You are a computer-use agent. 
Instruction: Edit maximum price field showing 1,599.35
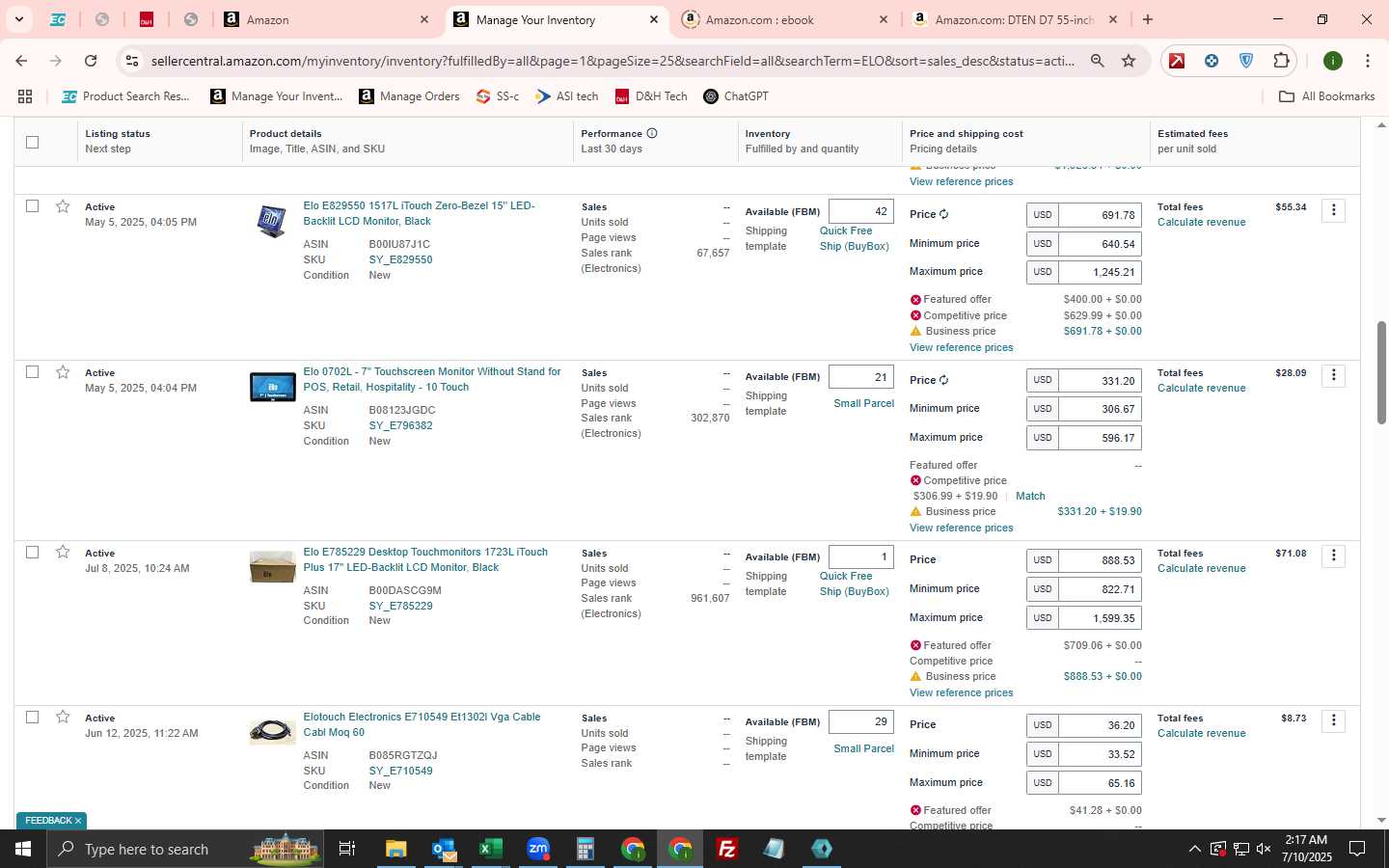(1100, 618)
